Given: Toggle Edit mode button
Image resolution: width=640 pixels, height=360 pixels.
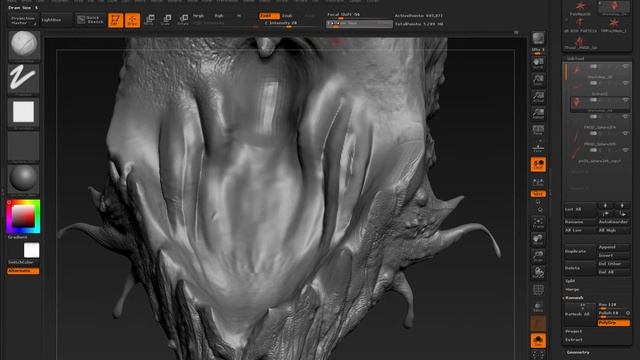Looking at the screenshot, I should tap(116, 20).
